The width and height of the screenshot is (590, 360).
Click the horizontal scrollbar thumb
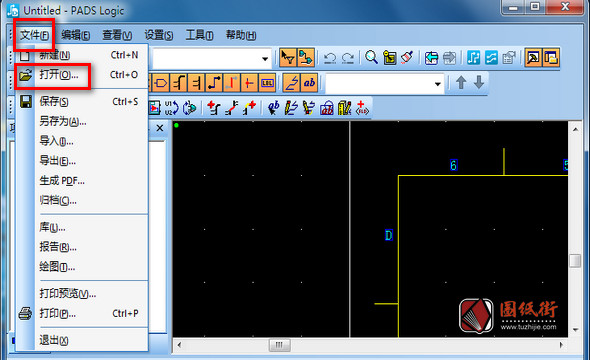click(279, 345)
